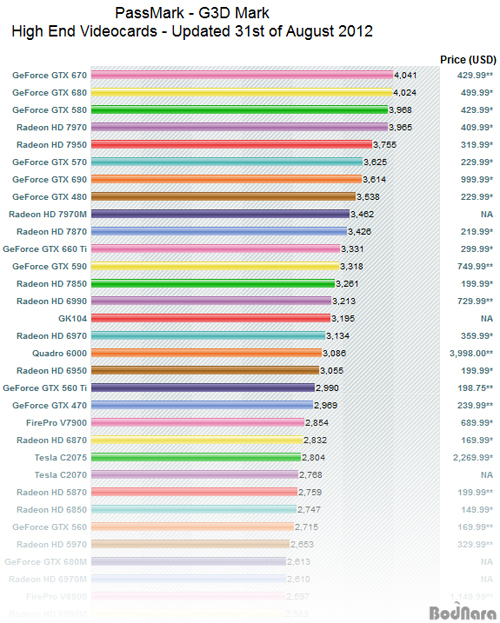Open the Radeon HD 7870 label

(x=51, y=232)
